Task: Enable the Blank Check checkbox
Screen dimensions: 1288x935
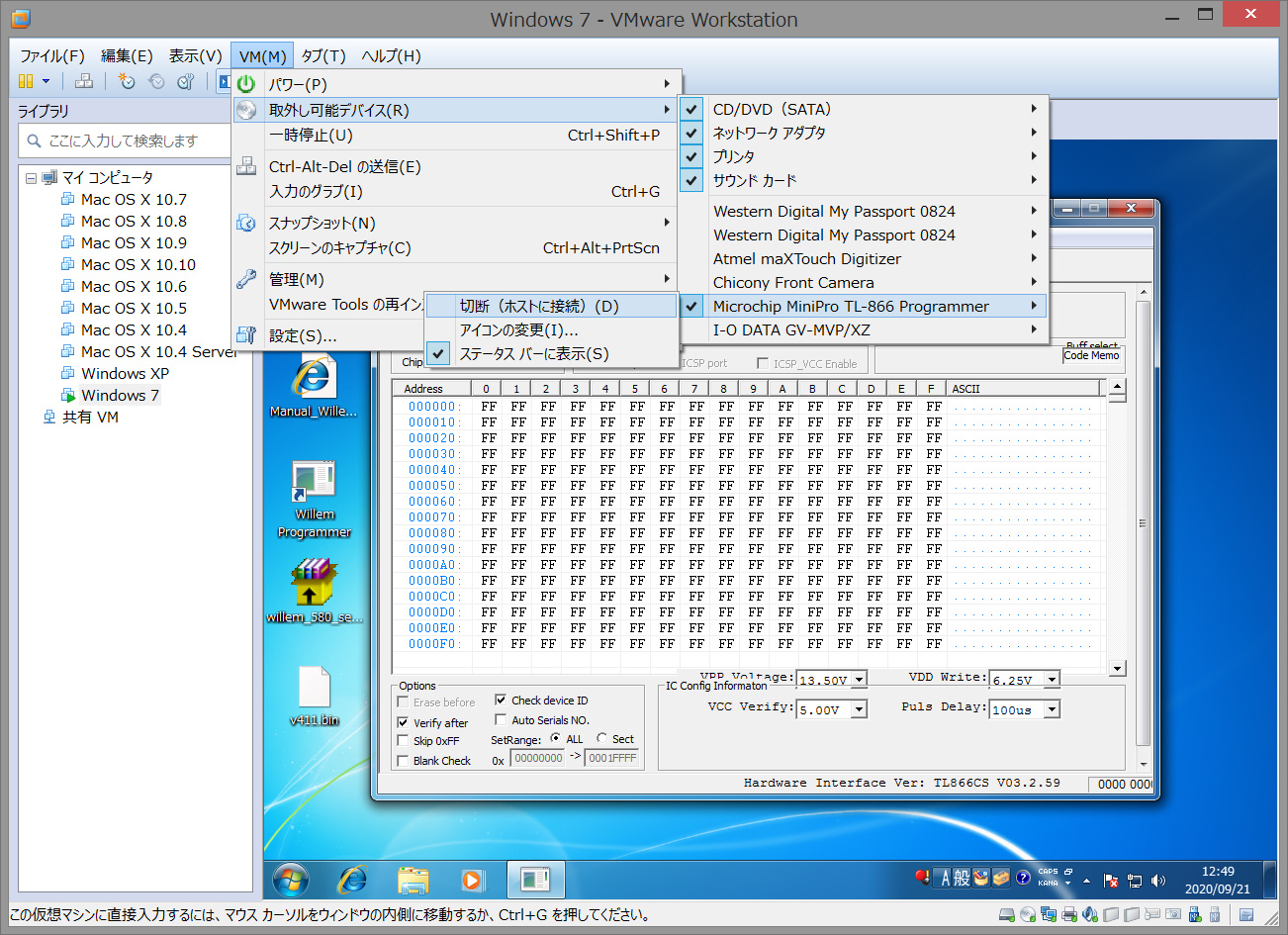Action: click(403, 761)
